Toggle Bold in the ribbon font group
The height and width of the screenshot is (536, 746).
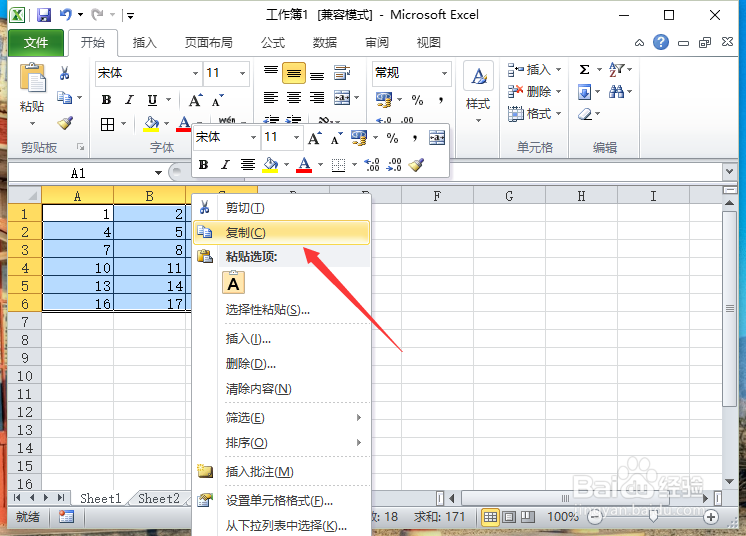pyautogui.click(x=107, y=100)
